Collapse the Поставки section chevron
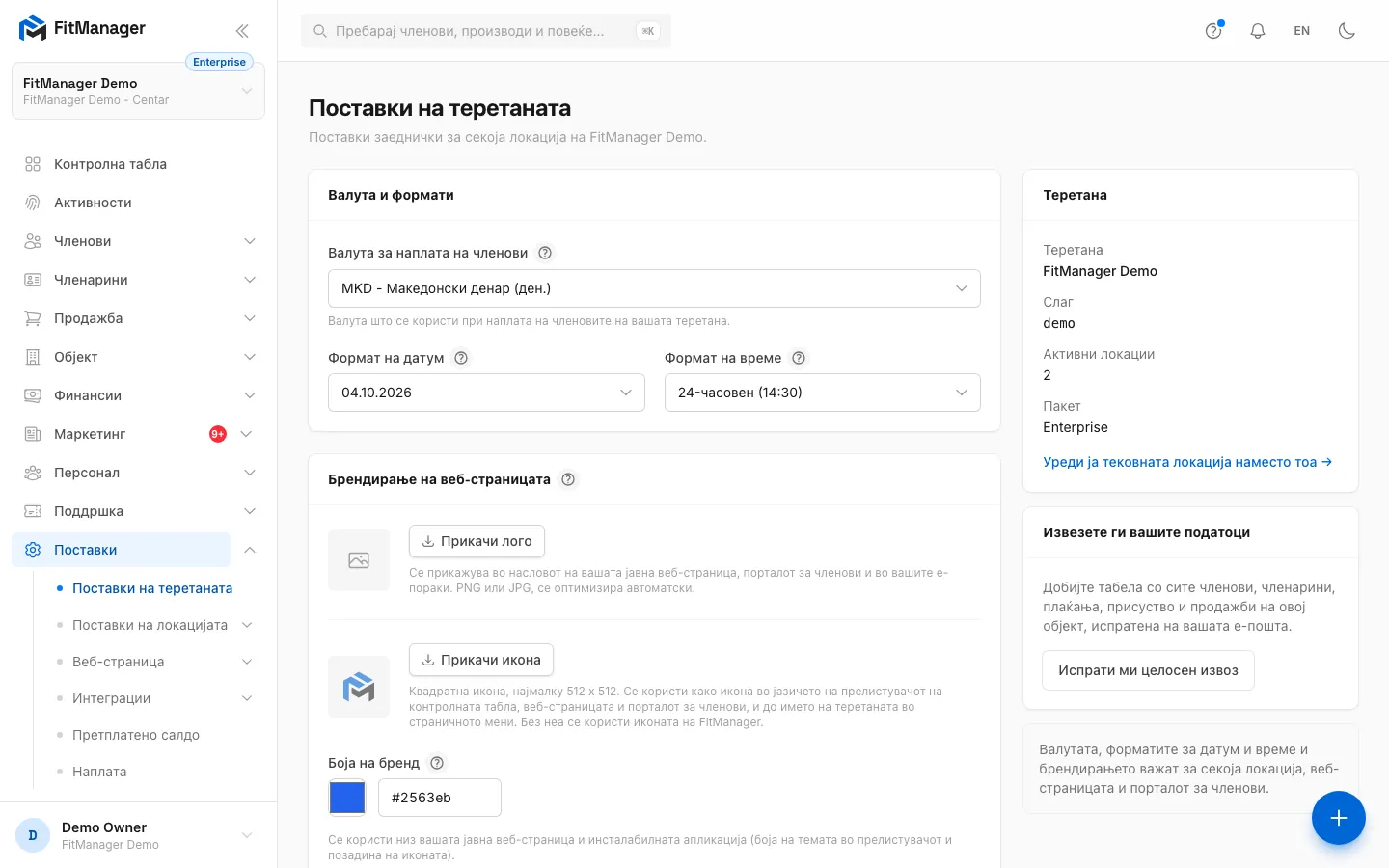 [x=250, y=550]
